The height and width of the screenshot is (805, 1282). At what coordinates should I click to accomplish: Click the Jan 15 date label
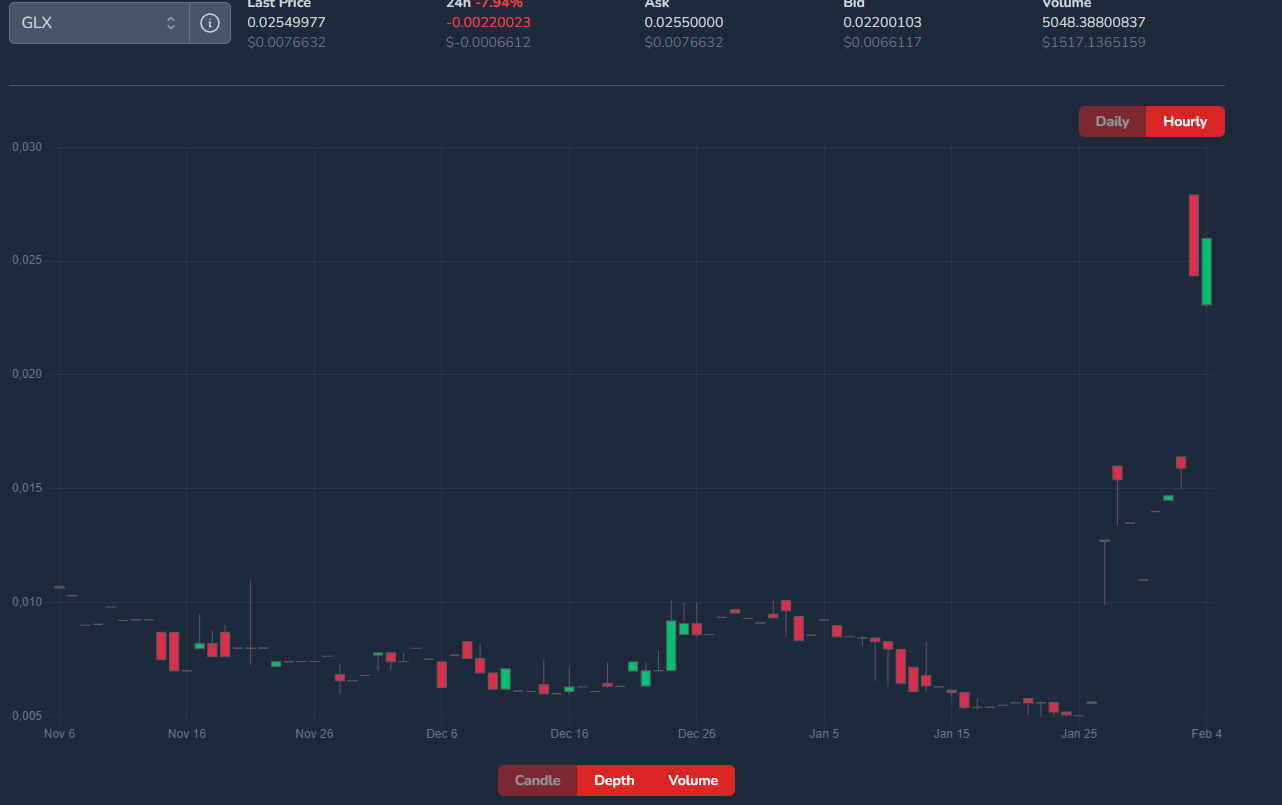point(952,734)
